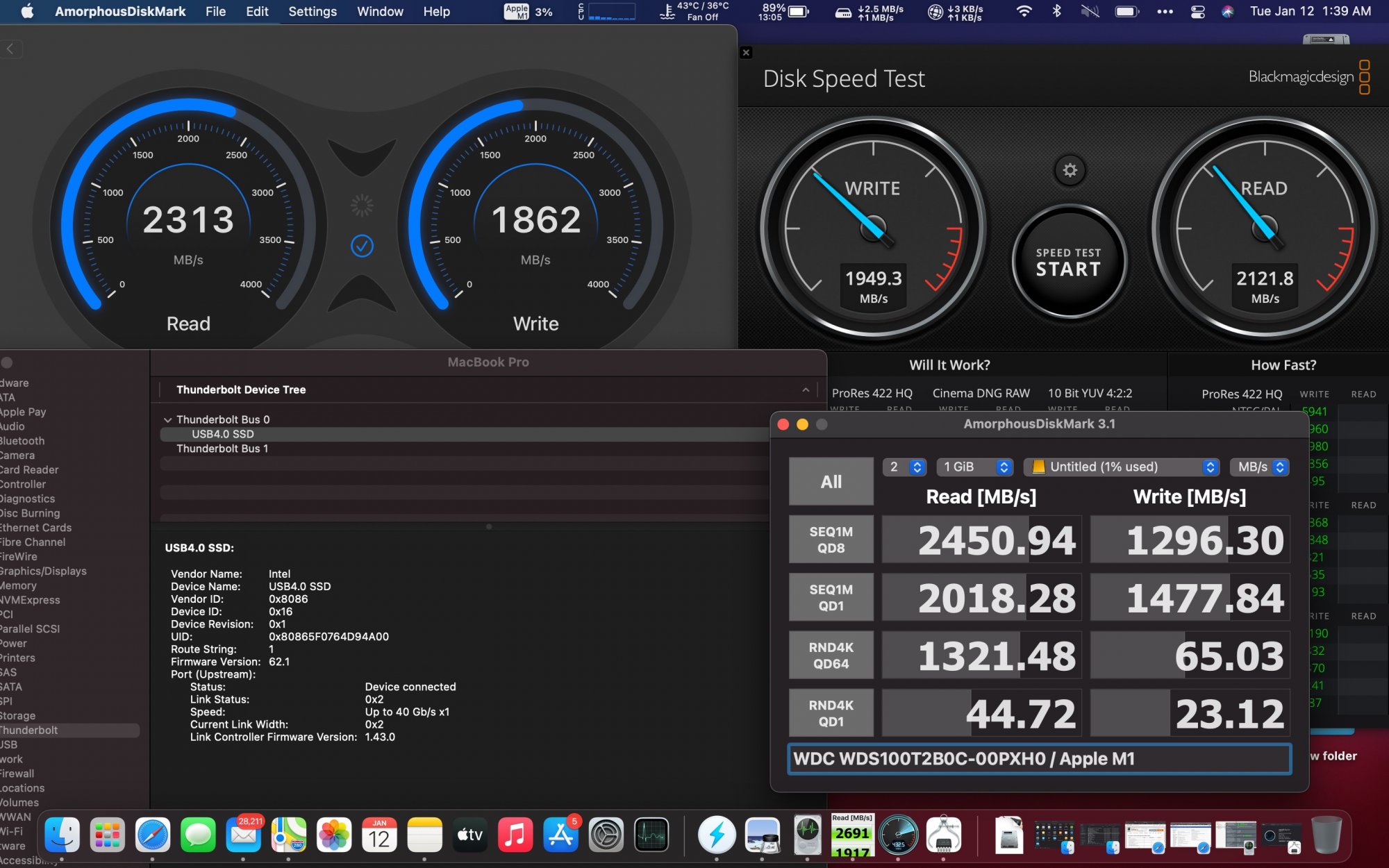Open Blackmagic settings gear icon
Viewport: 1389px width, 868px height.
point(1070,170)
